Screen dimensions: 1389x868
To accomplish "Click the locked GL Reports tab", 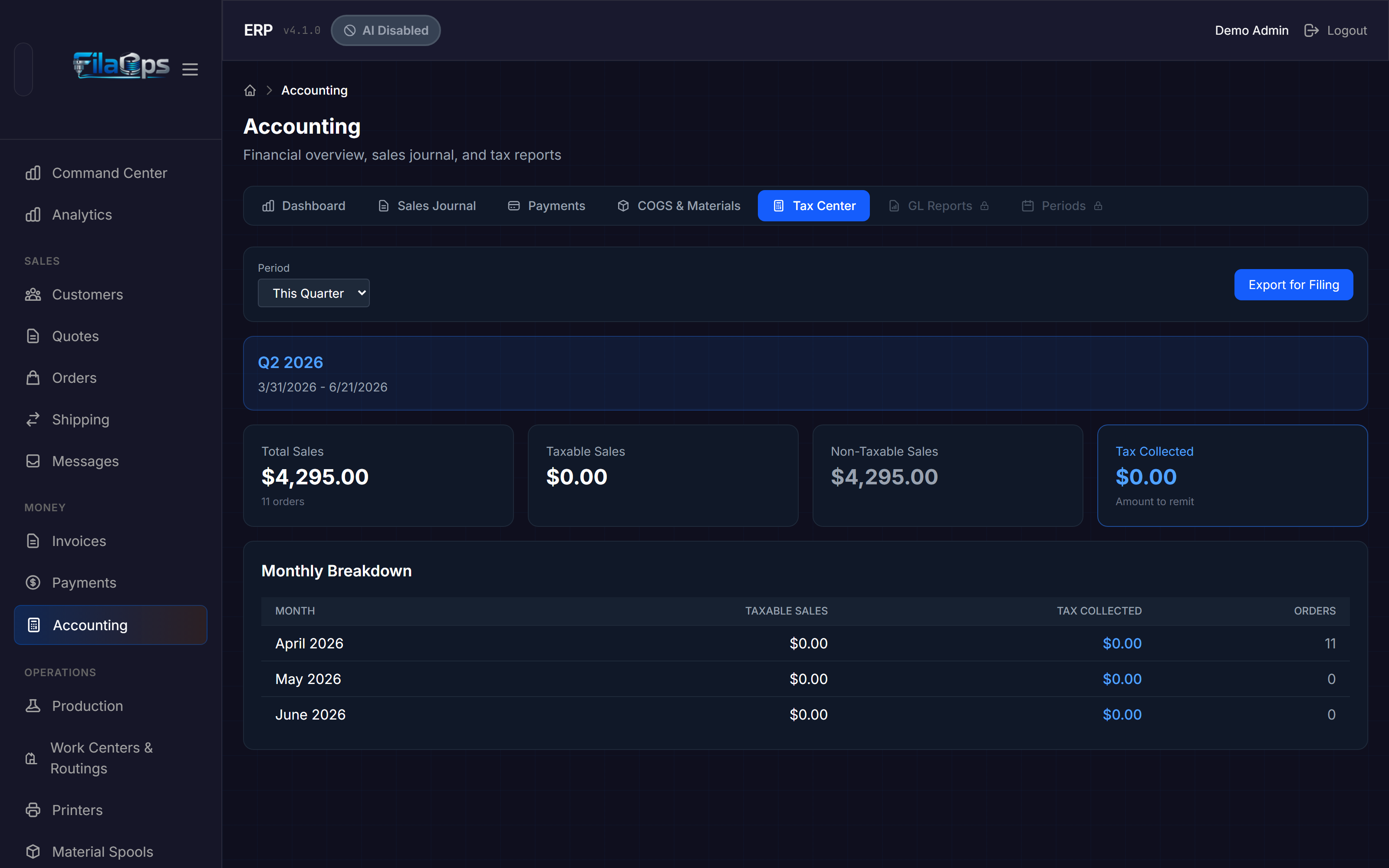I will [x=938, y=206].
